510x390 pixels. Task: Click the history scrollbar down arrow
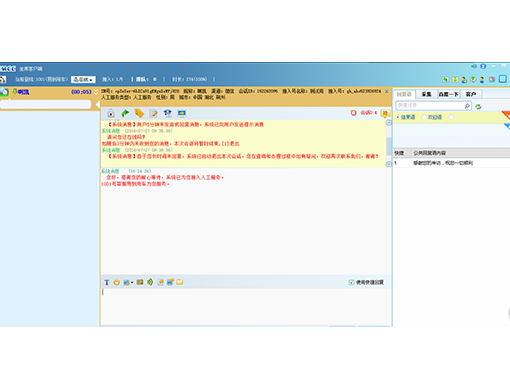point(389,164)
